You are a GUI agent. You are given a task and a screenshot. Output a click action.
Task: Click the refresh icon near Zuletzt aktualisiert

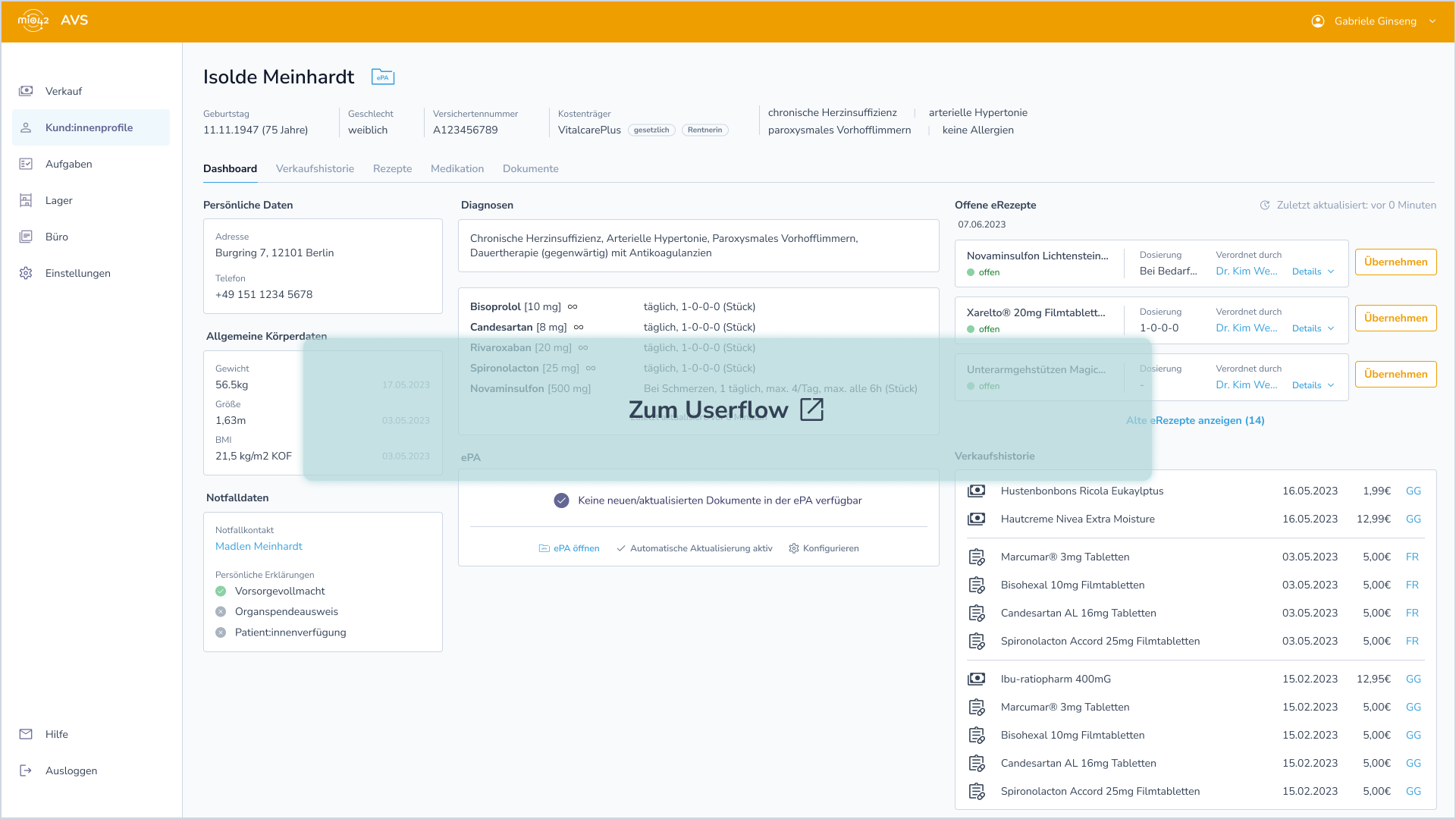coord(1265,205)
